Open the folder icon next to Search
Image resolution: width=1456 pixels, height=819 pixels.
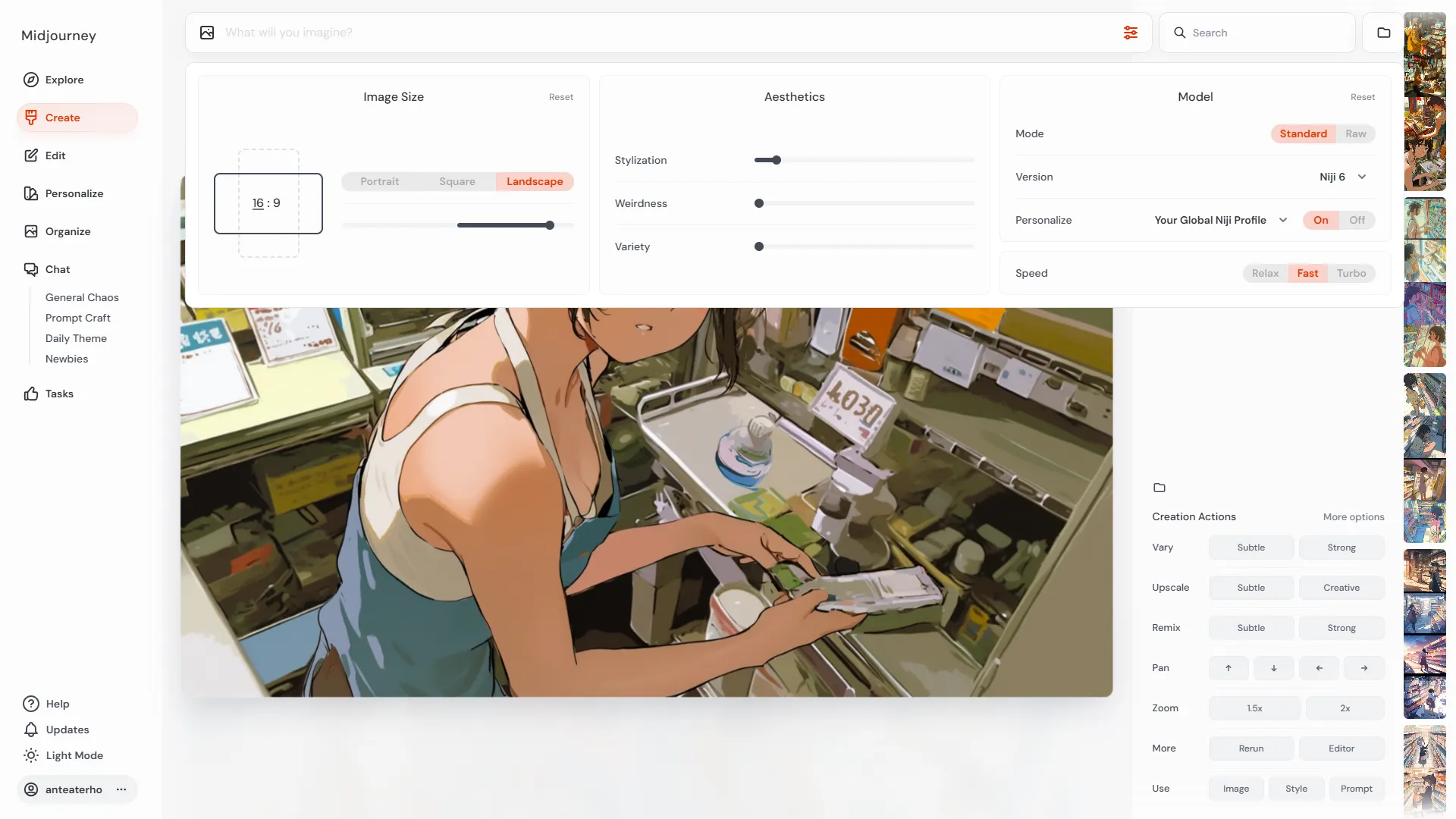pyautogui.click(x=1383, y=33)
